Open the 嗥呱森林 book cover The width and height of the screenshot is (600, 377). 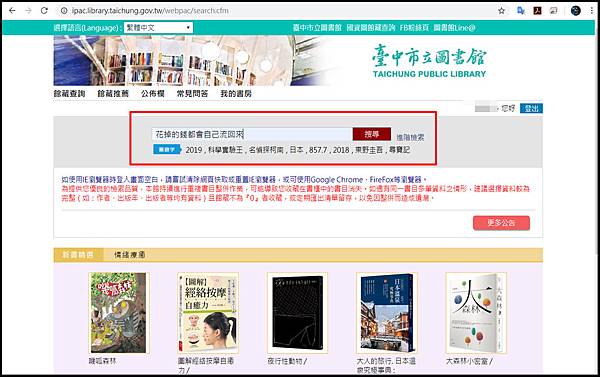[118, 313]
